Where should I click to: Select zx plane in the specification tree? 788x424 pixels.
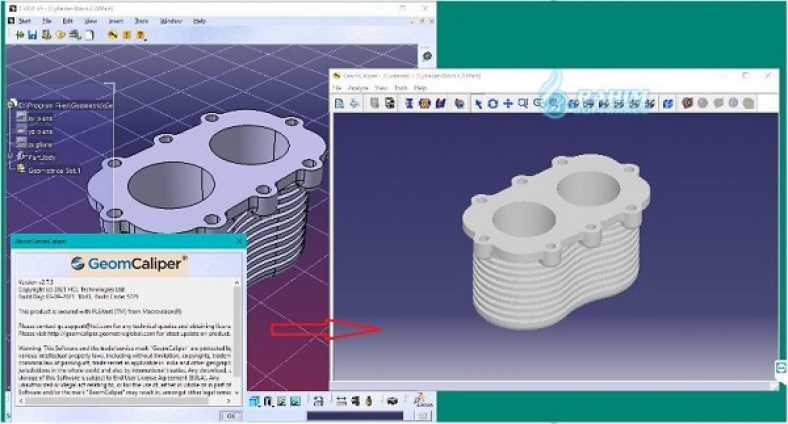(x=40, y=144)
